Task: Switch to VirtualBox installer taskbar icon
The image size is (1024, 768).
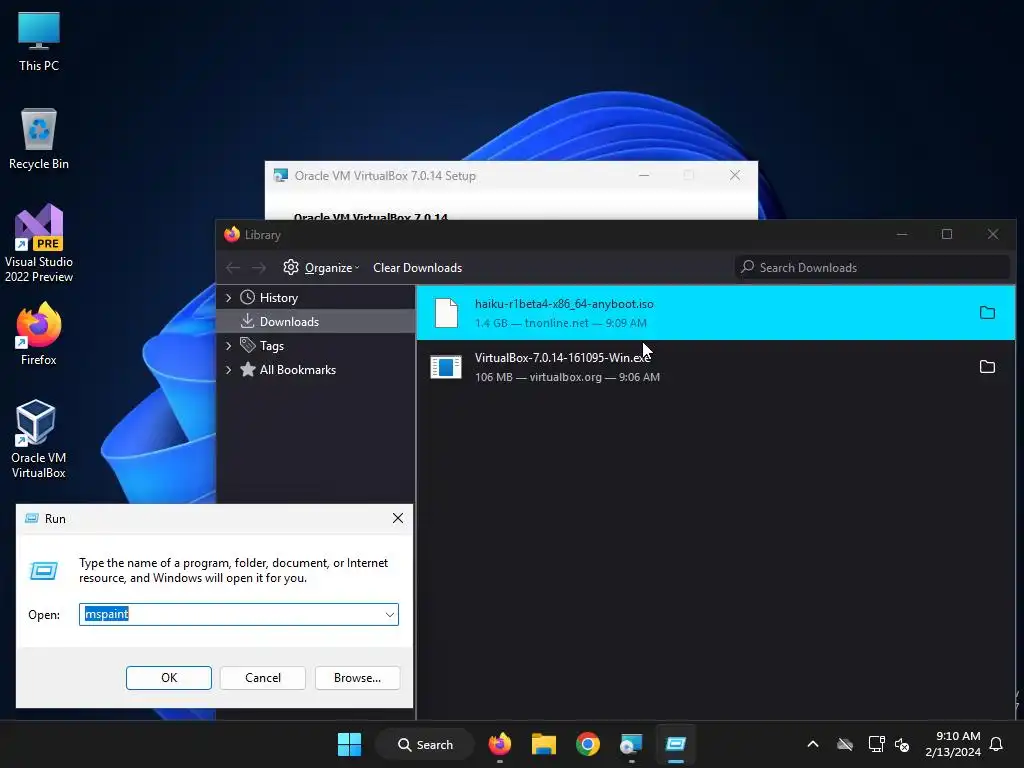Action: coord(632,744)
